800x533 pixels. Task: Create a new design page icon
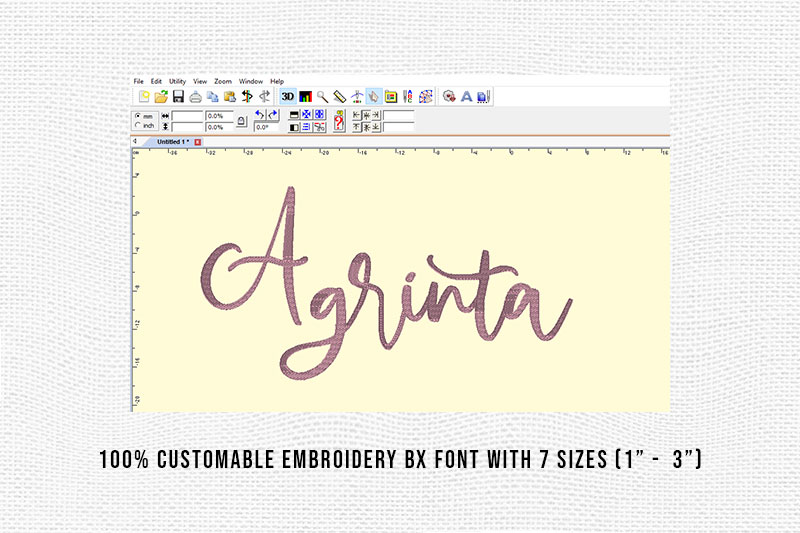click(x=144, y=96)
